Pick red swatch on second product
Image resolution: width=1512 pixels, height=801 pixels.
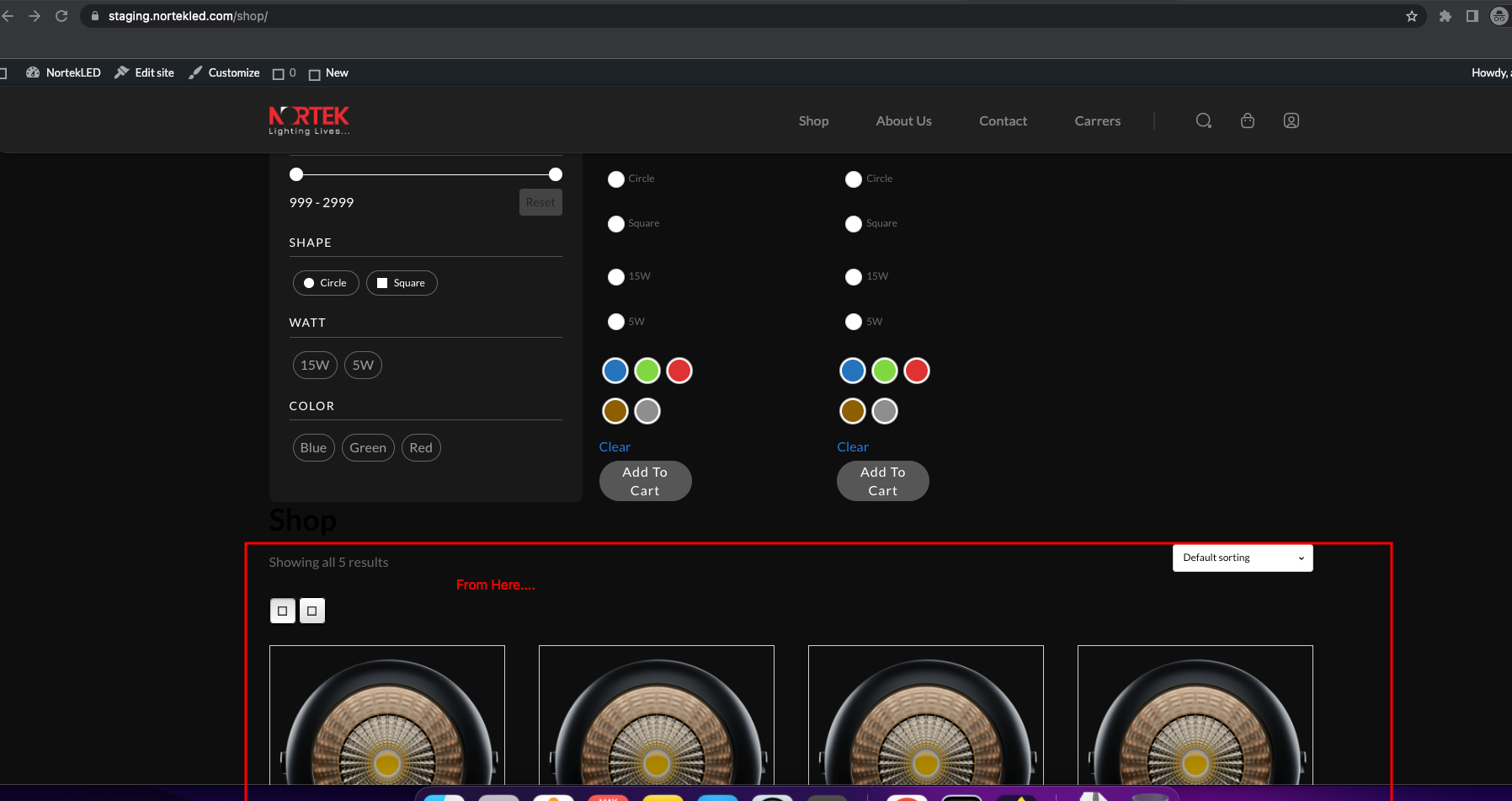(917, 371)
